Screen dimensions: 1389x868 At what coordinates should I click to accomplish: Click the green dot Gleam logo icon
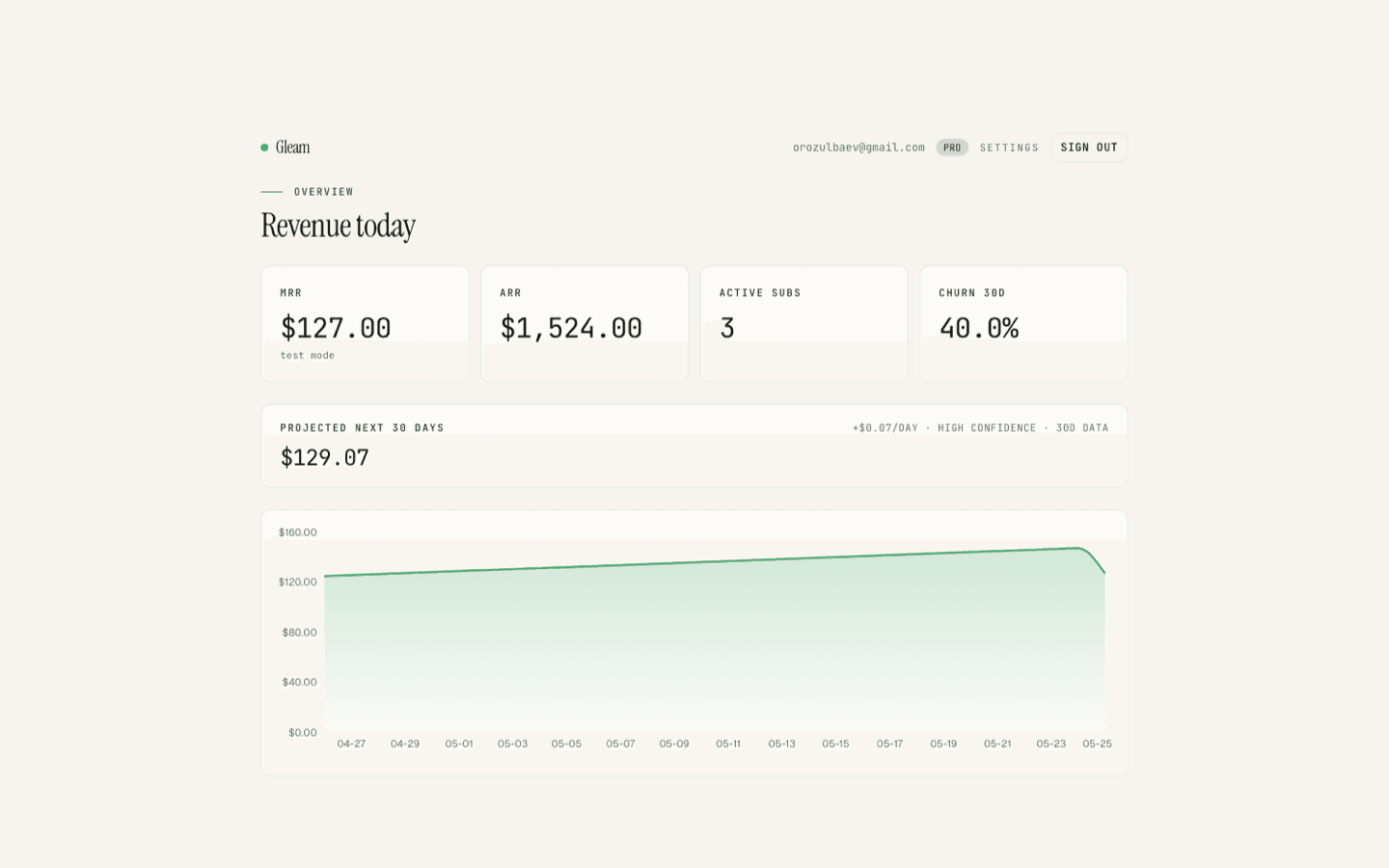coord(264,148)
